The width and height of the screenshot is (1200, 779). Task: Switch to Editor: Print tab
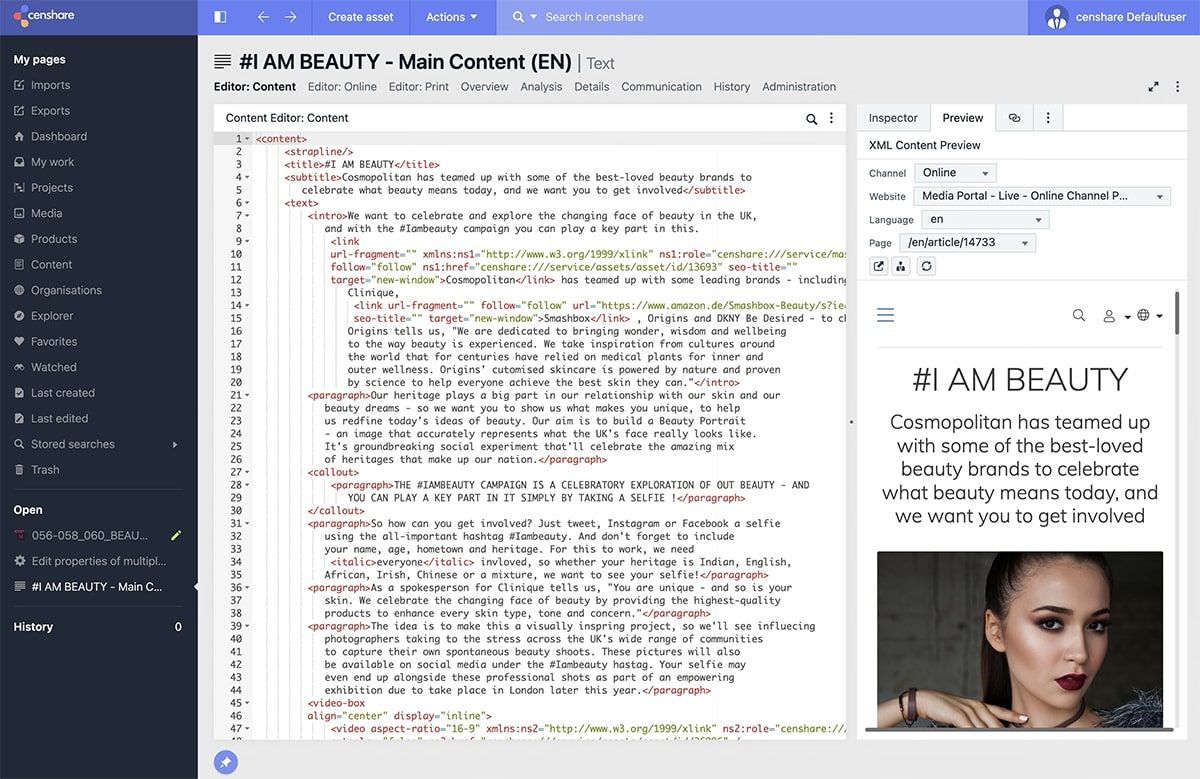(419, 87)
